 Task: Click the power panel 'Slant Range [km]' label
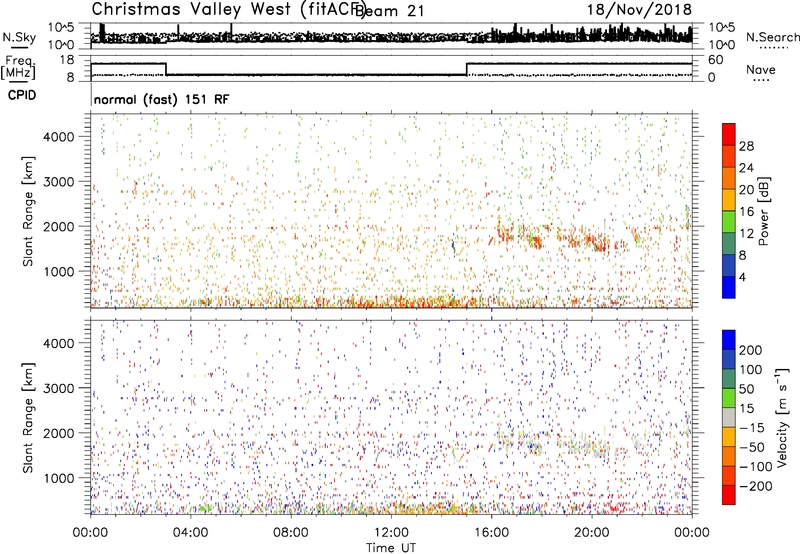[x=28, y=211]
